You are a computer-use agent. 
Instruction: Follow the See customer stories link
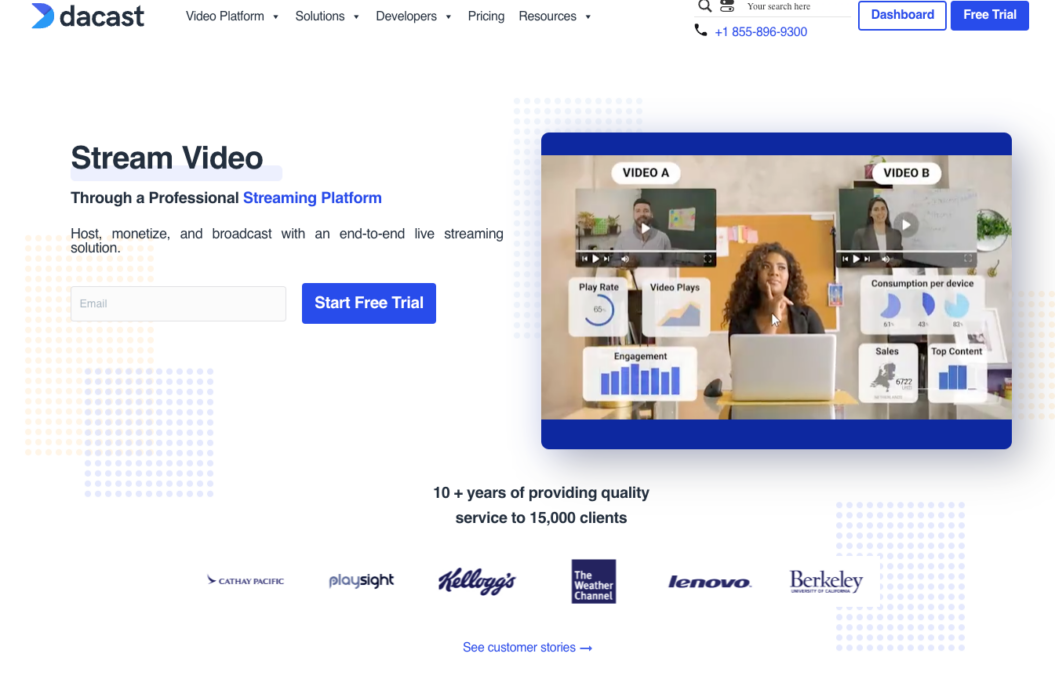pyautogui.click(x=527, y=647)
